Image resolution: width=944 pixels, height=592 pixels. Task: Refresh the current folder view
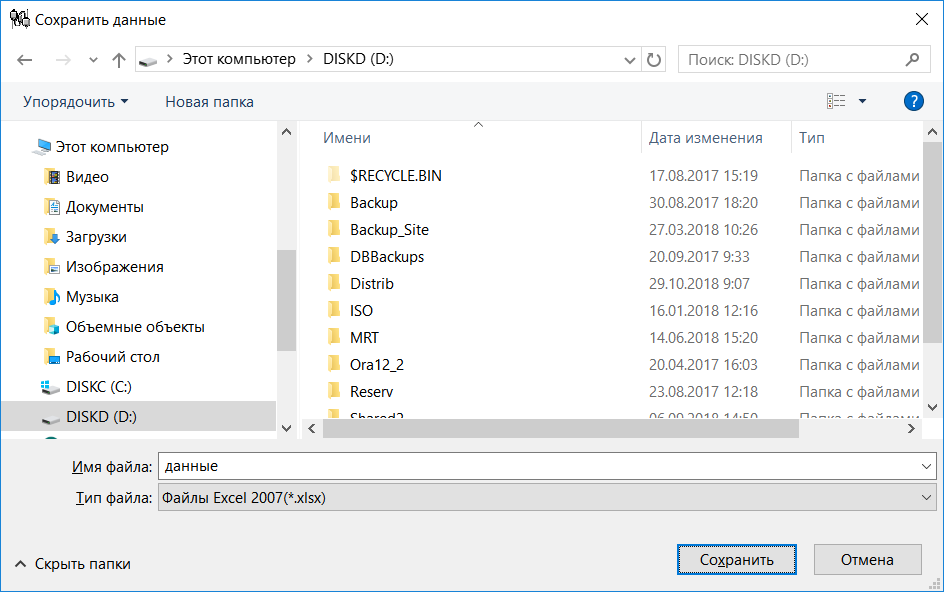point(653,59)
